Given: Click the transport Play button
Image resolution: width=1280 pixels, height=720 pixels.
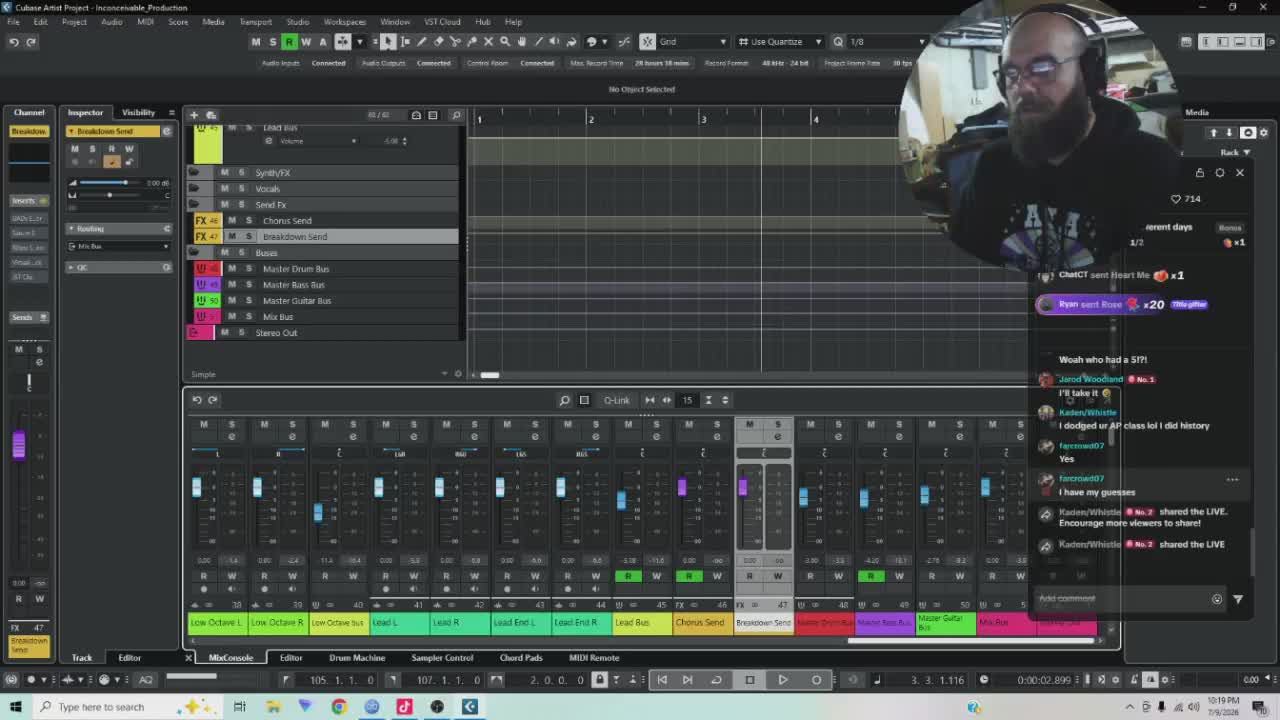Looking at the screenshot, I should (x=783, y=680).
